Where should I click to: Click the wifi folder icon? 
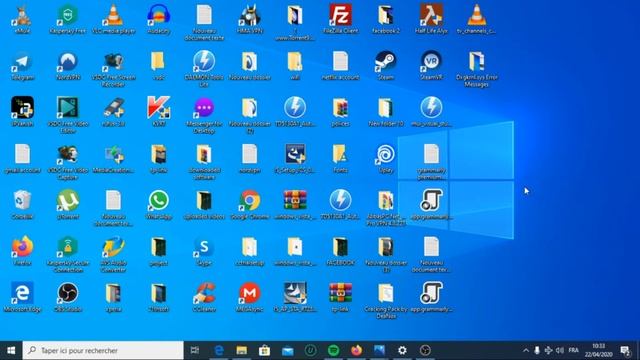[295, 65]
